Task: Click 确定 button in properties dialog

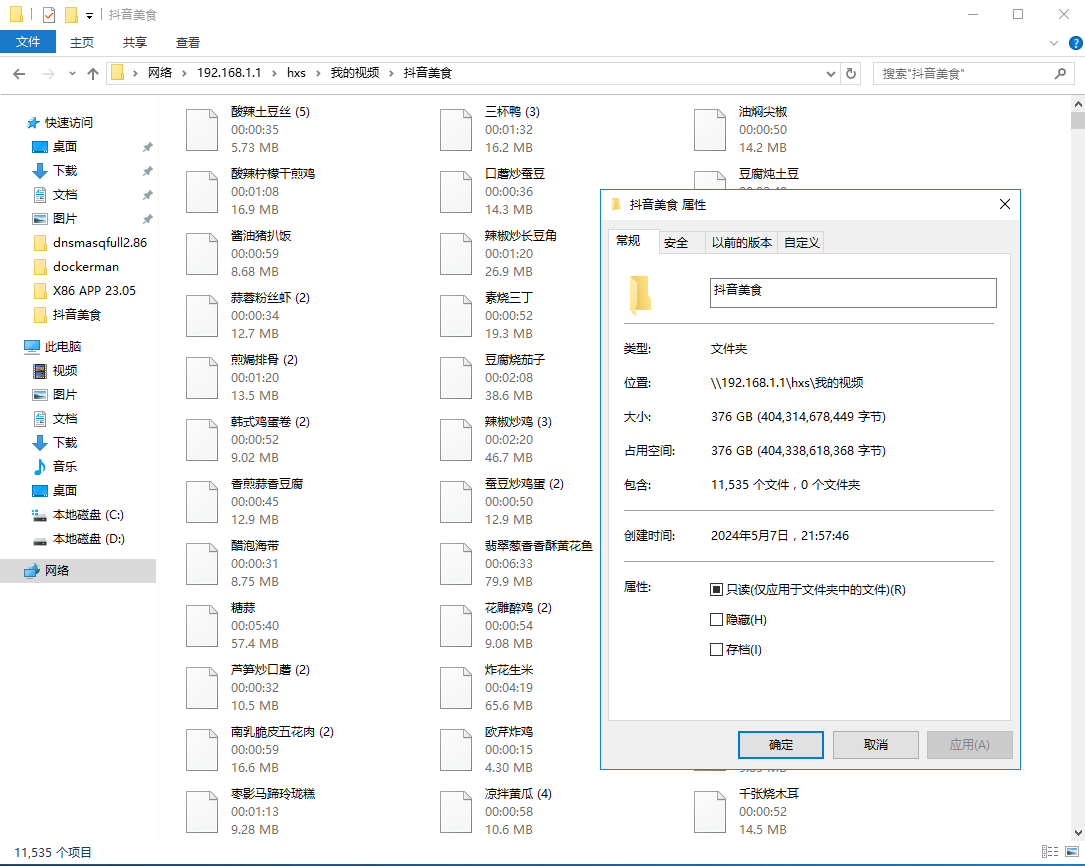Action: pos(781,745)
